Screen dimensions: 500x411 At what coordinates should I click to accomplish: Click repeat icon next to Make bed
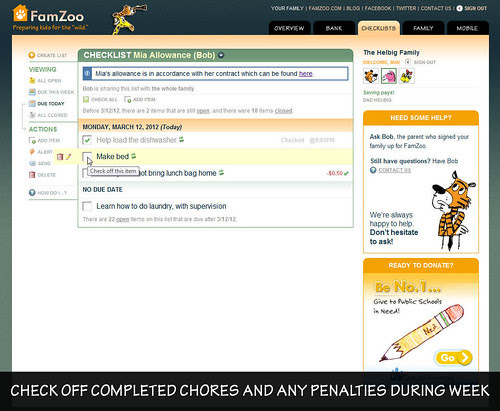133,156
